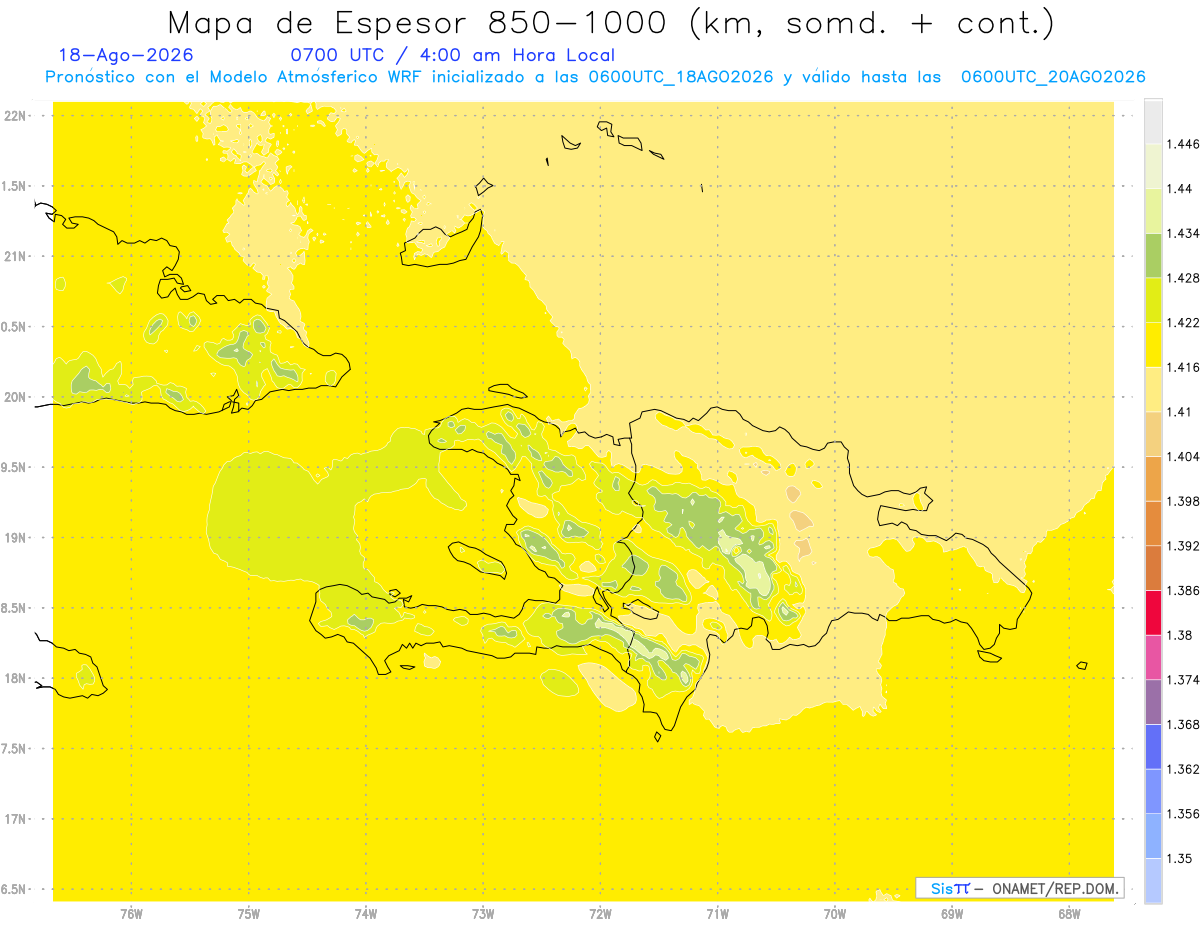This screenshot has width=1200, height=927.
Task: Click blue swatch between 1.362 and 1.368
Action: (1154, 745)
